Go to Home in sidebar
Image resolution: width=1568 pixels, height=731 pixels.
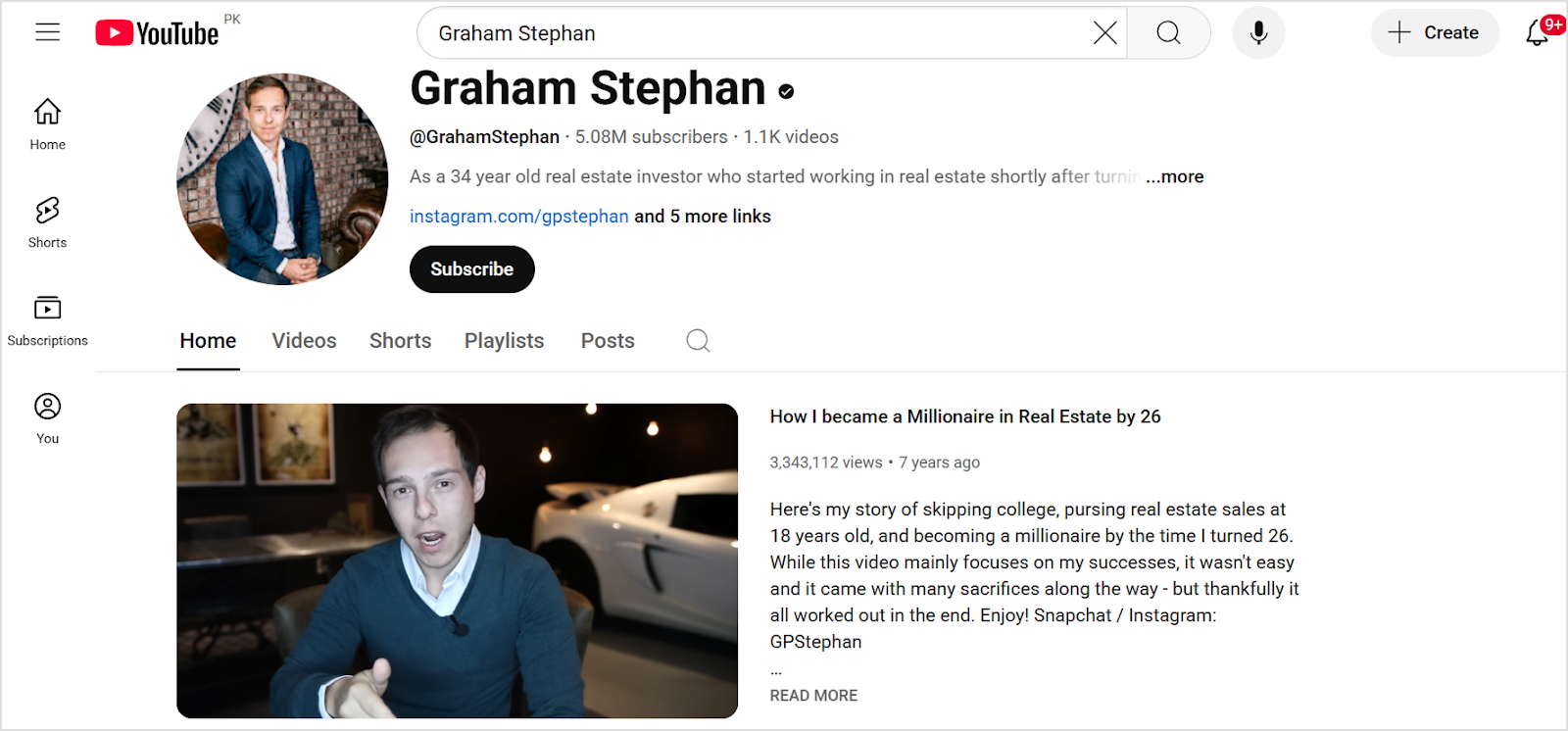[x=47, y=124]
